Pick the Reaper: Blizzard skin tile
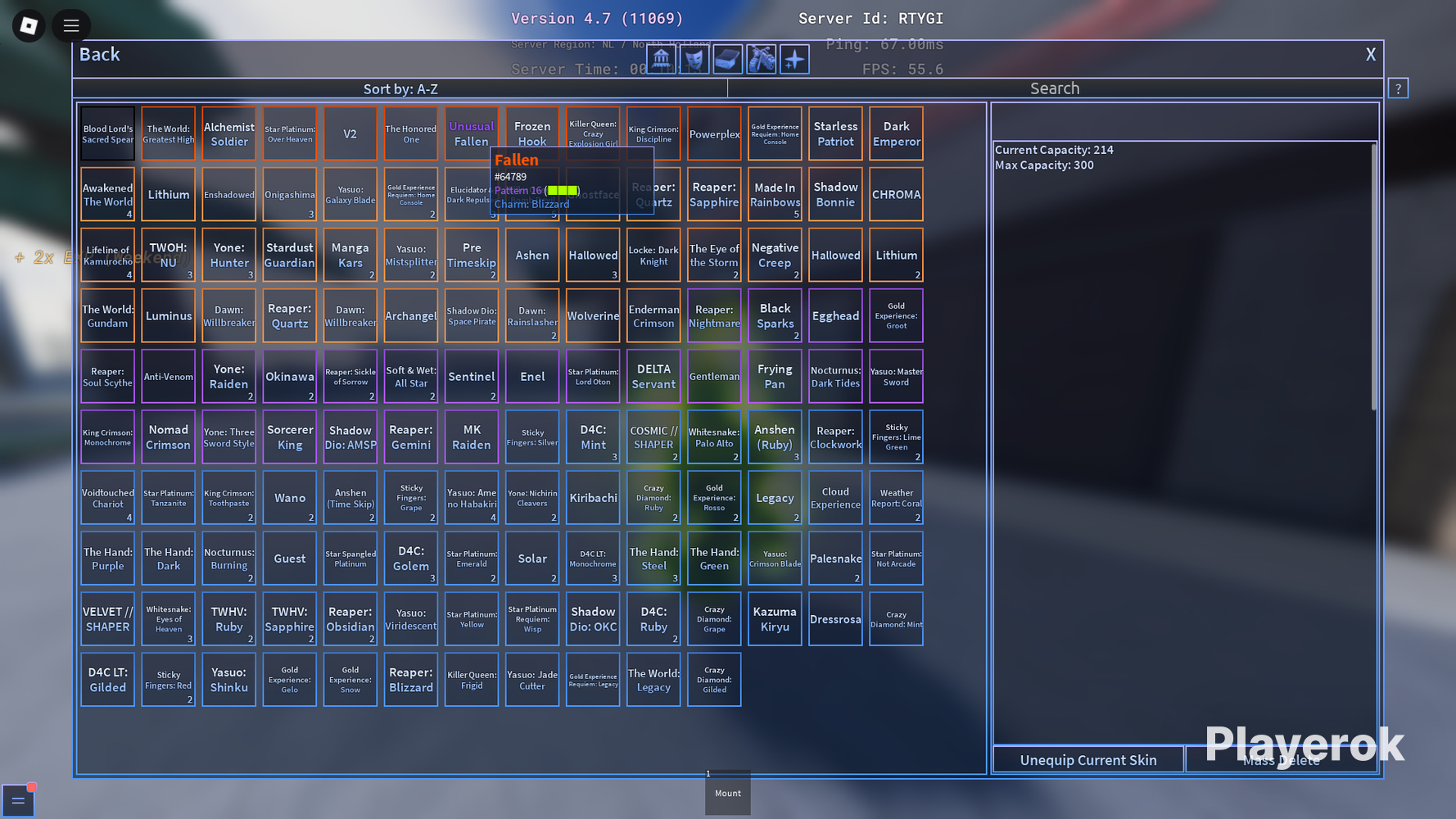 [411, 679]
